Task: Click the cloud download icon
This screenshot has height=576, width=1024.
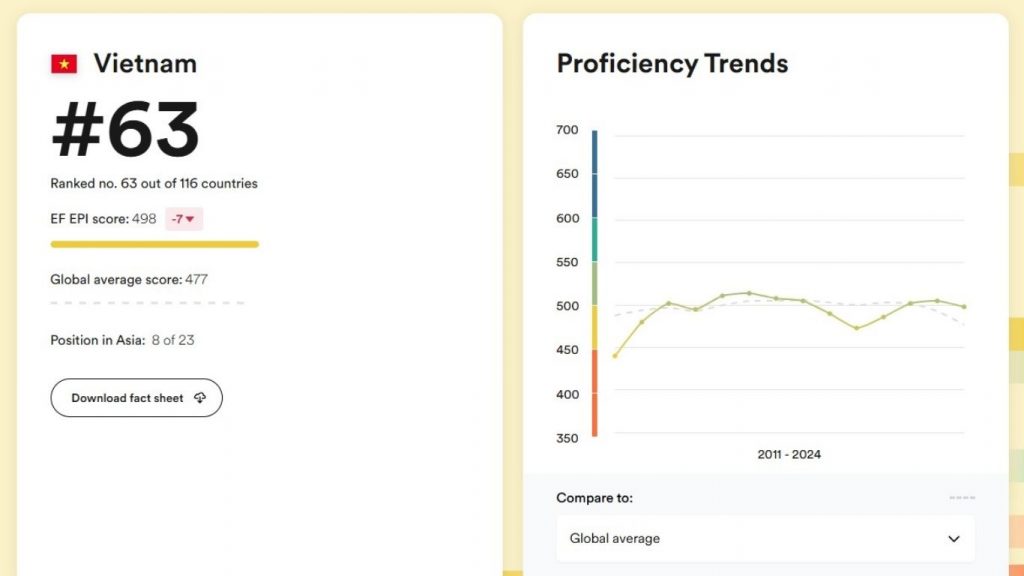Action: 200,398
